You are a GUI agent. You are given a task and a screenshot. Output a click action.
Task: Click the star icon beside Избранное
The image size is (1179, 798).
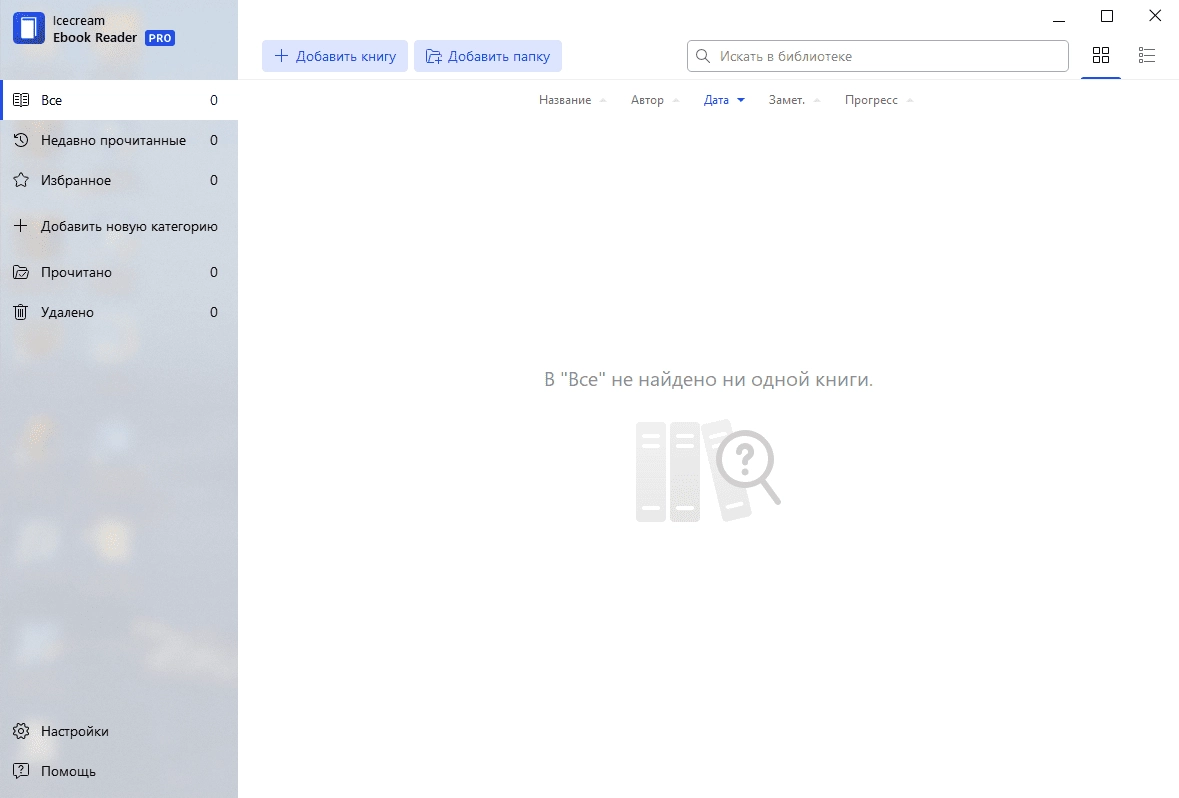[21, 180]
